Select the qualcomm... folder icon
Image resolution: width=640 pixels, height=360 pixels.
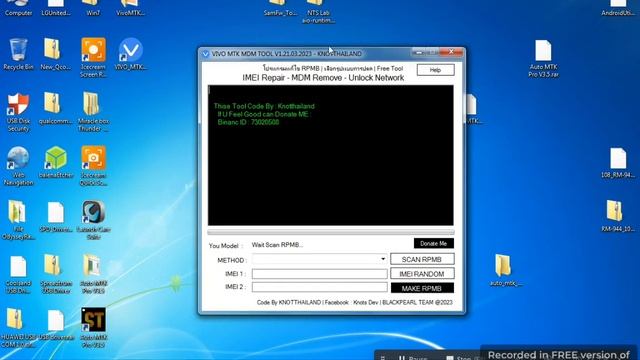52,103
